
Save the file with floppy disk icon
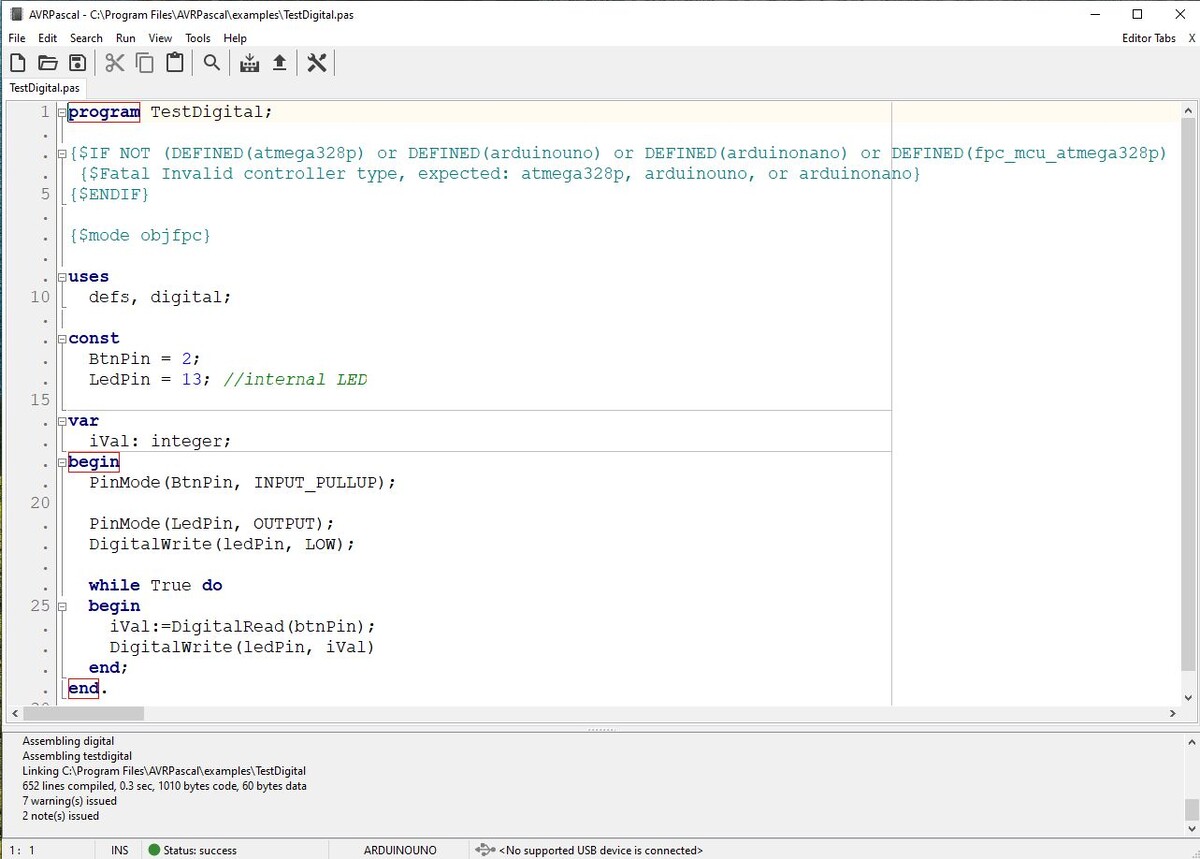[77, 63]
